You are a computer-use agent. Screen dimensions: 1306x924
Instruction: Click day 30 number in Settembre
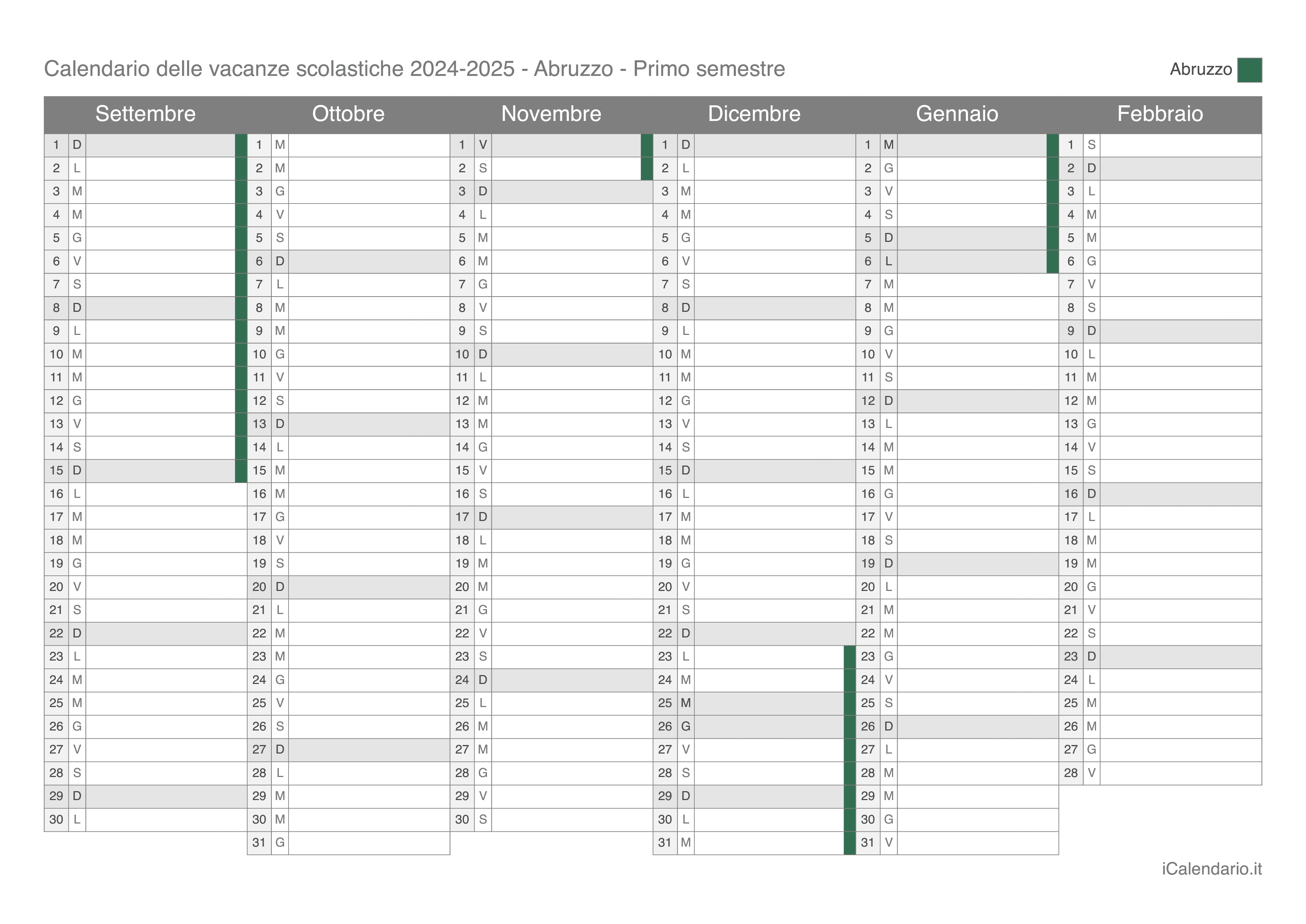pyautogui.click(x=56, y=819)
